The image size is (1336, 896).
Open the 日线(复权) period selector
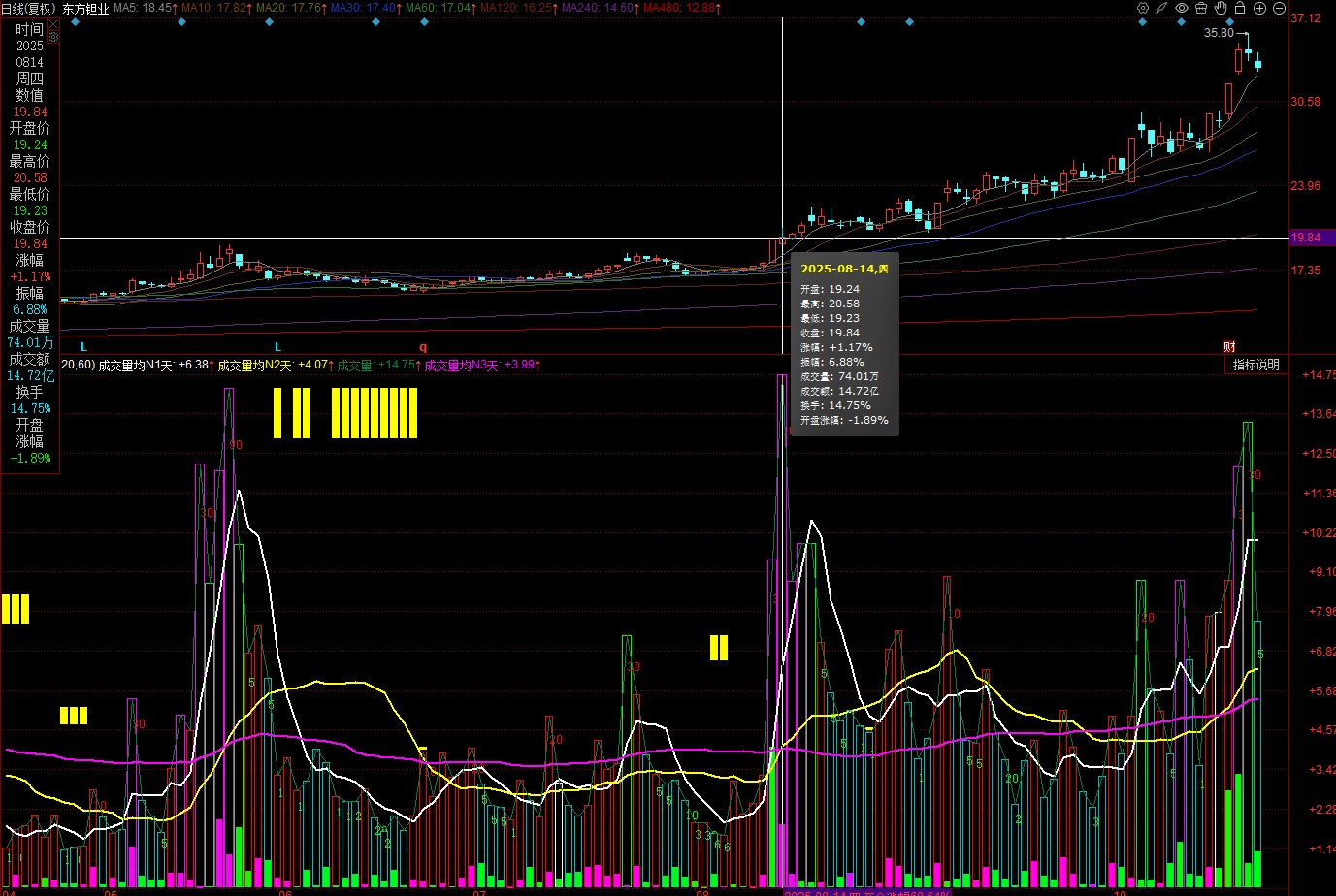(28, 8)
